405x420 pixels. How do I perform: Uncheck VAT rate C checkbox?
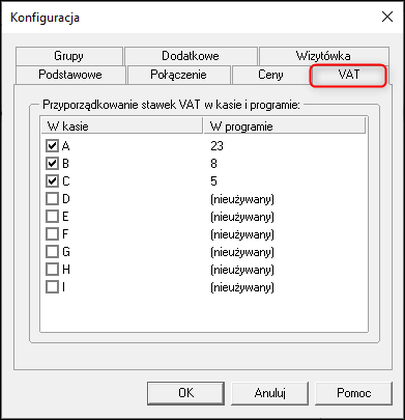click(52, 181)
